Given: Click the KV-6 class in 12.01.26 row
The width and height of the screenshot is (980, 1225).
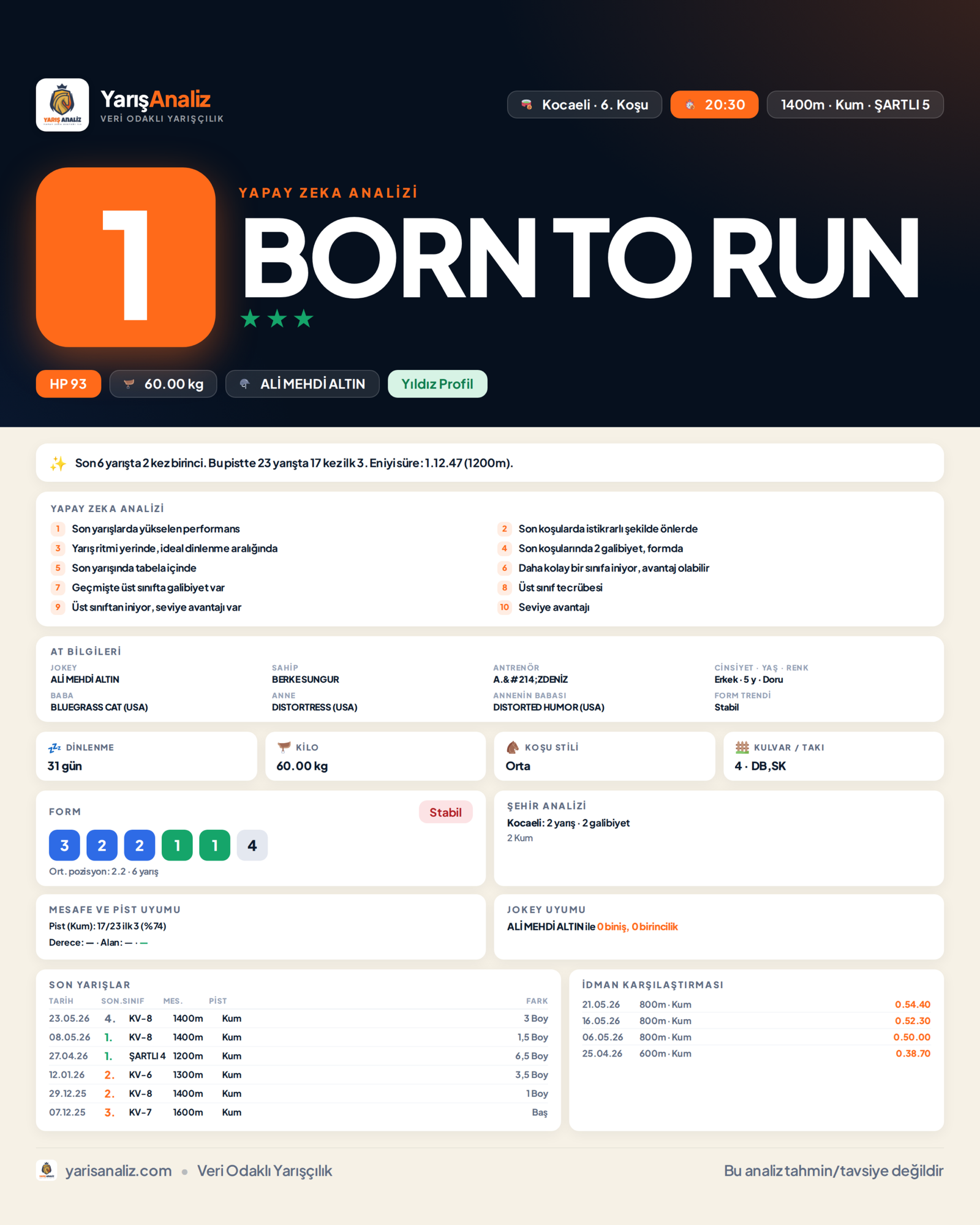Looking at the screenshot, I should point(140,1075).
